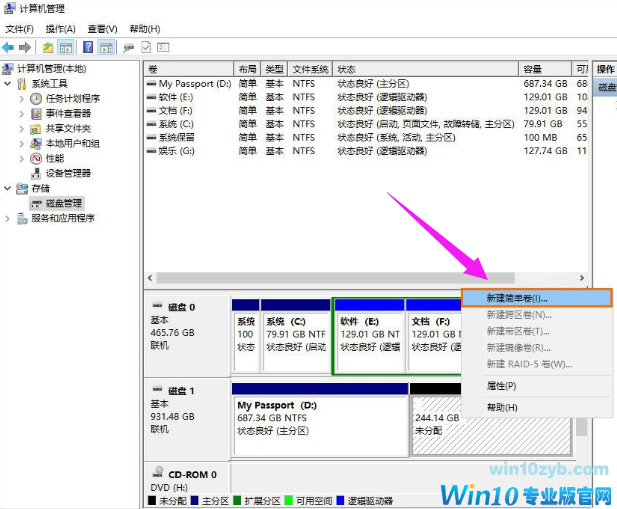The image size is (617, 509).
Task: Expand the Task Scheduler (任务计划程序) chevron
Action: [x=22, y=99]
